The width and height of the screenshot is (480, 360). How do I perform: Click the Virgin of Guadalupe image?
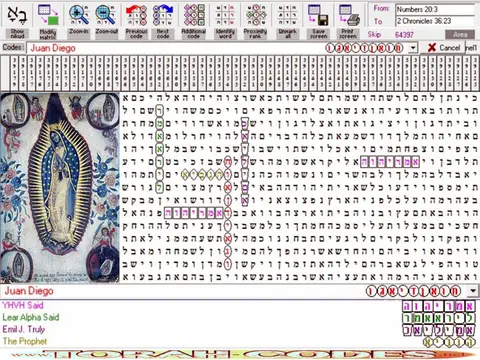[60, 188]
